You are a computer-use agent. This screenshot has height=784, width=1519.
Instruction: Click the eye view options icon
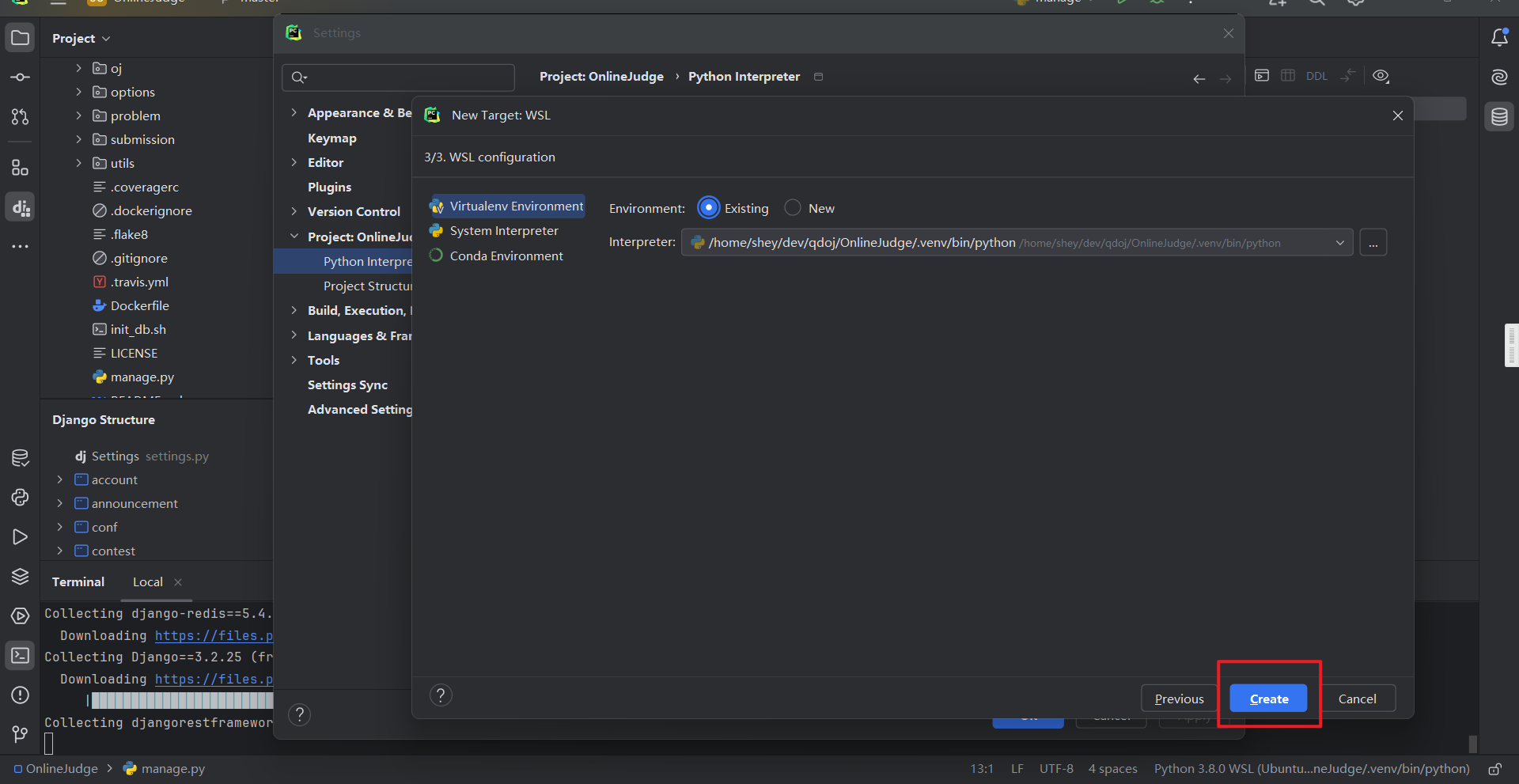point(1381,76)
